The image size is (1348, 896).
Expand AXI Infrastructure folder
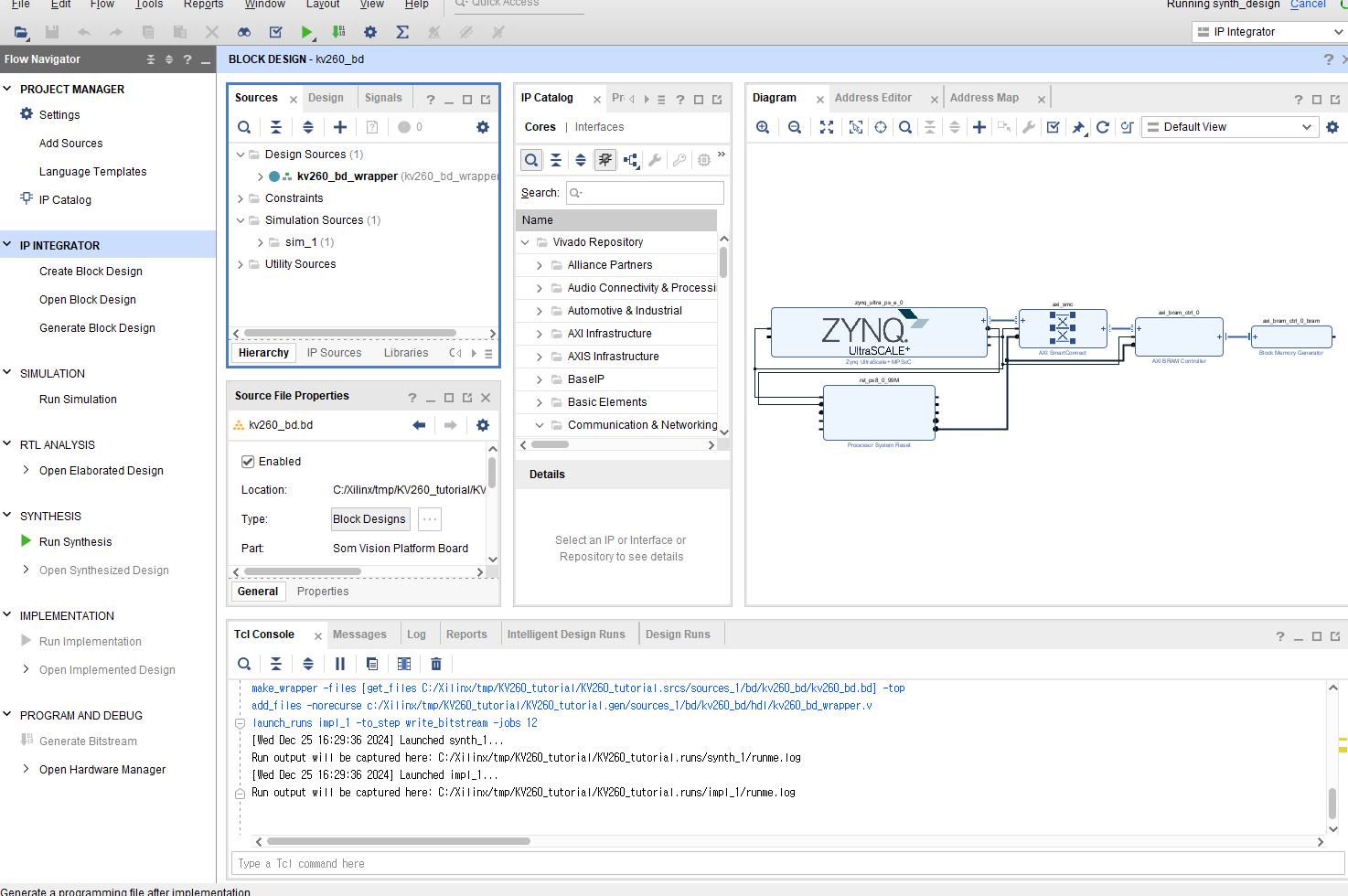coord(540,334)
